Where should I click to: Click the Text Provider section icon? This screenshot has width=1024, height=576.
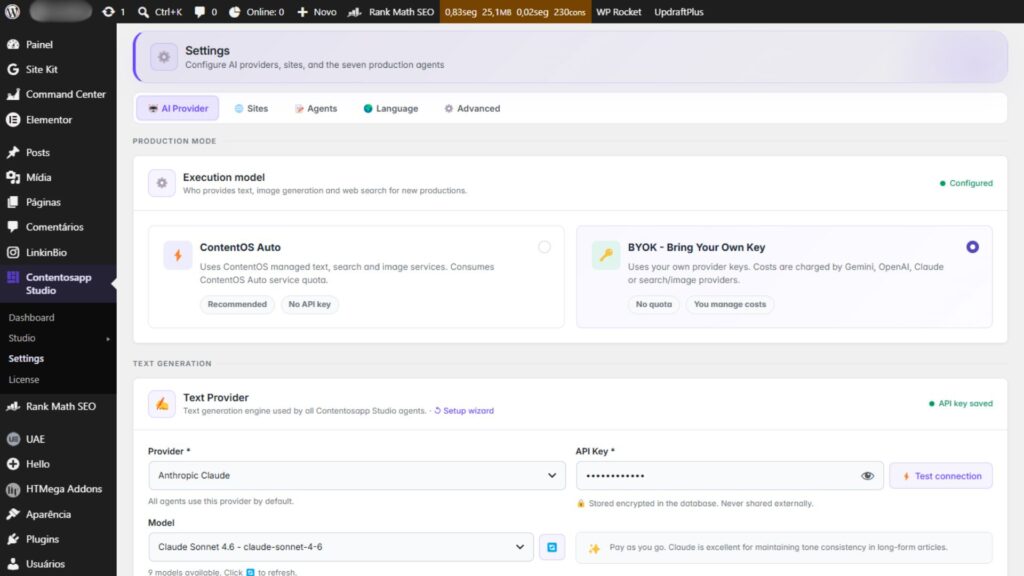coord(161,404)
